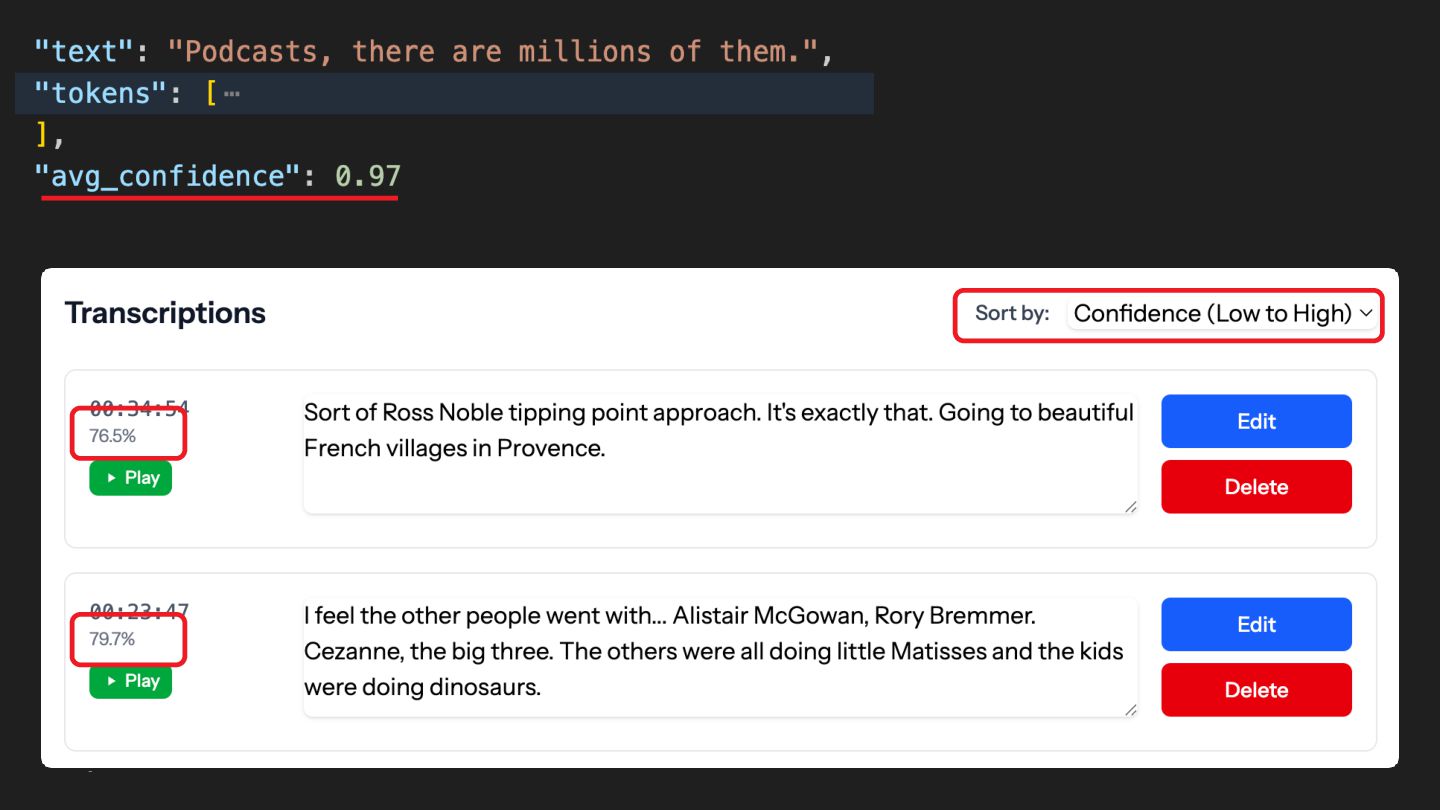The image size is (1440, 810).
Task: Open the Sort by Confidence dropdown
Action: pos(1223,314)
